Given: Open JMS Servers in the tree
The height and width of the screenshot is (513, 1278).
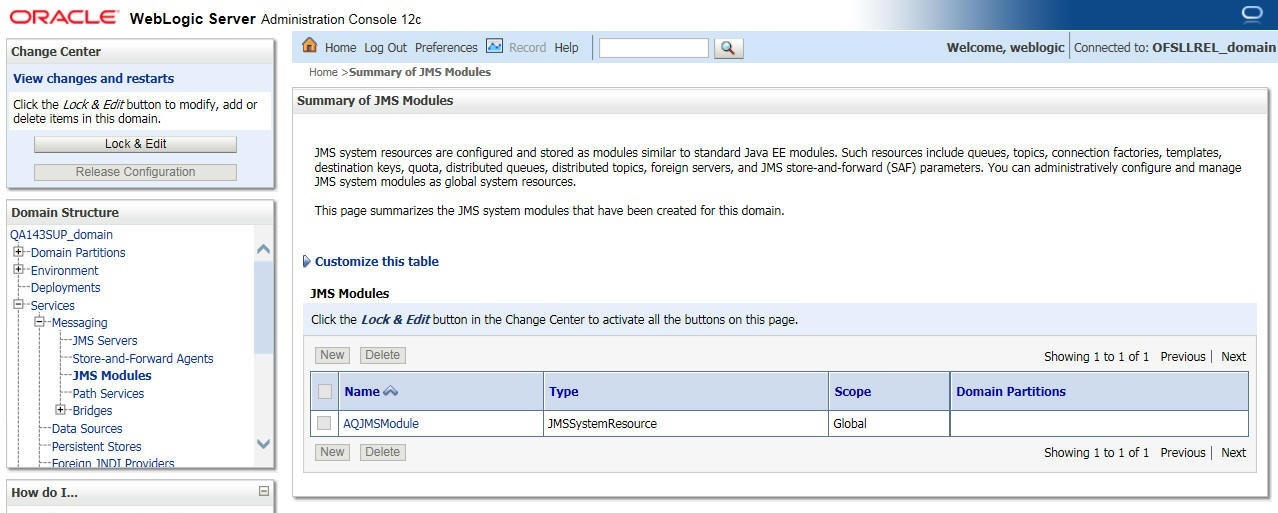Looking at the screenshot, I should (x=105, y=340).
